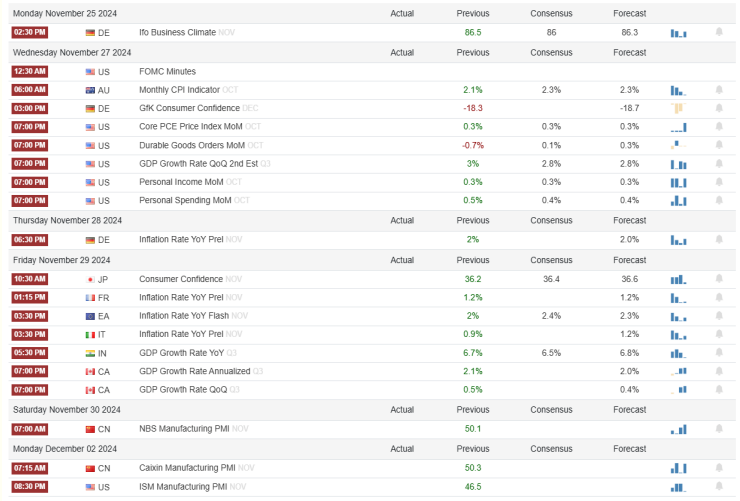This screenshot has width=740, height=501.
Task: Click the GfK Consumer Confidence chart icon
Action: [x=679, y=108]
